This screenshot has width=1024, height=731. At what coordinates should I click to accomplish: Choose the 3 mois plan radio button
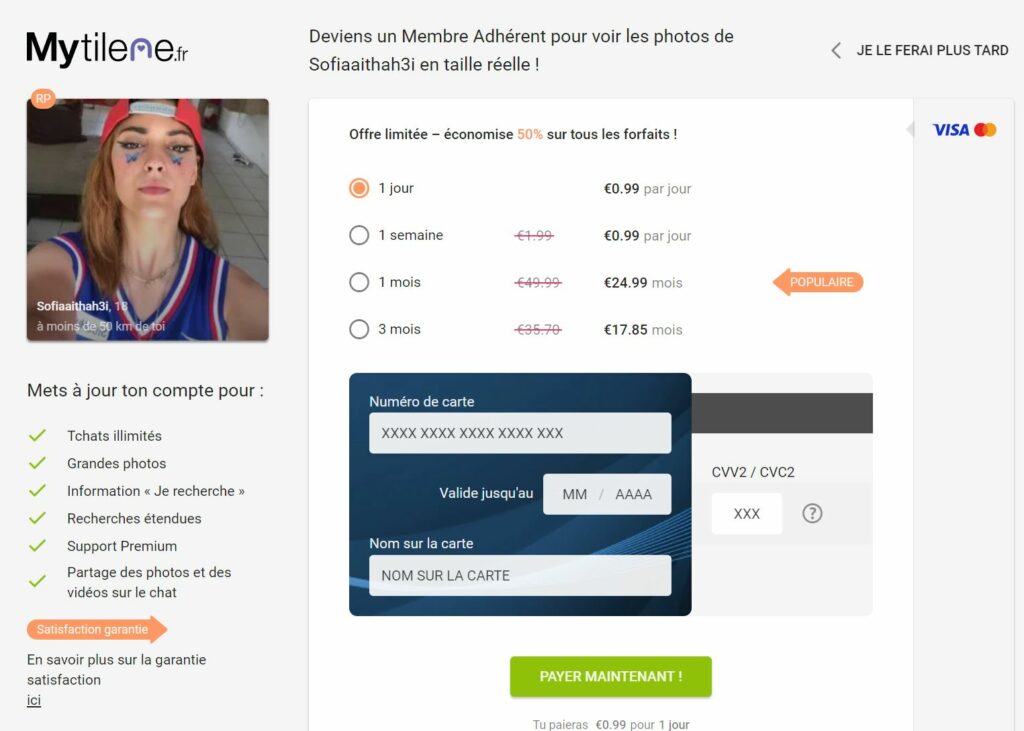coord(359,329)
